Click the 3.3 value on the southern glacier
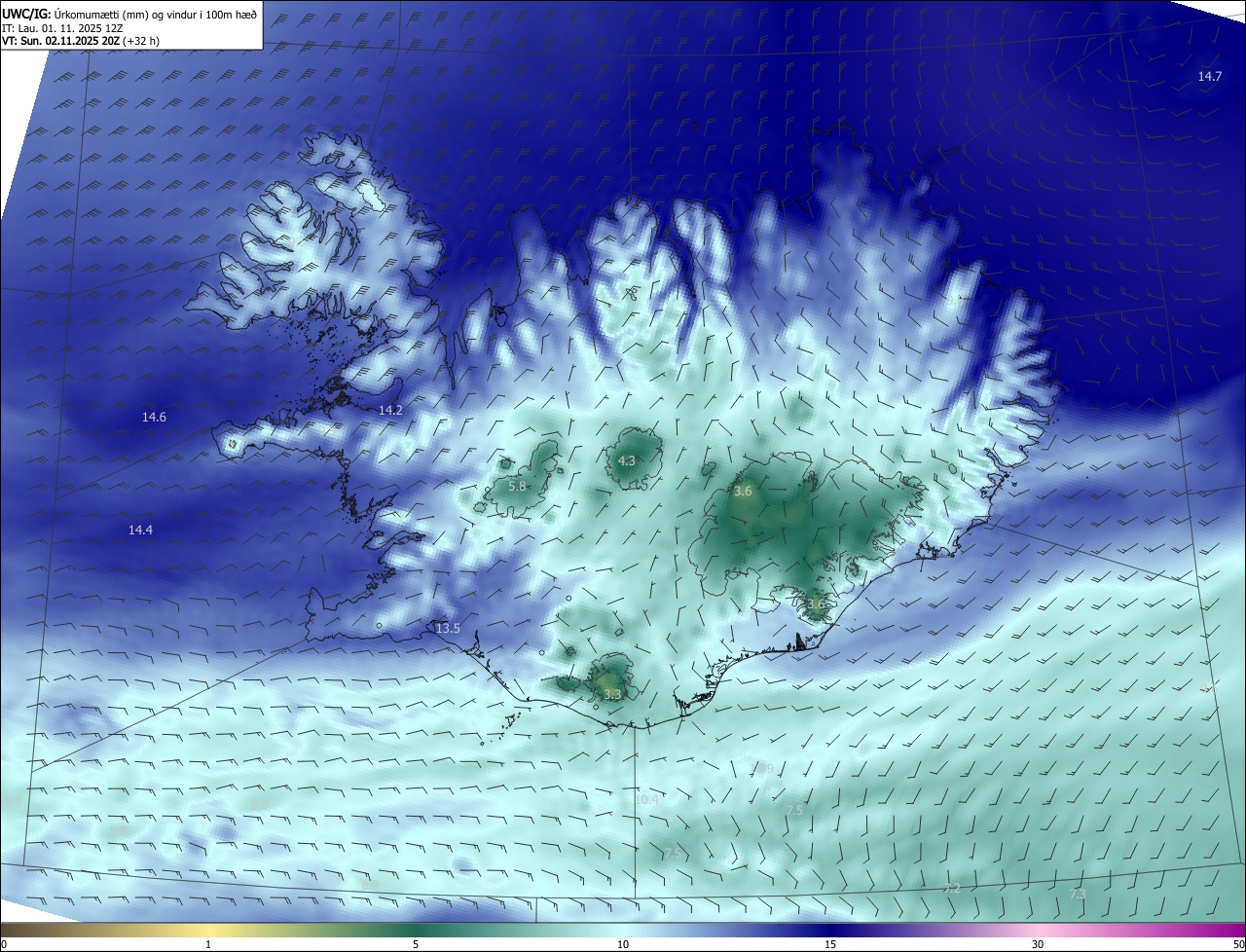 (611, 694)
